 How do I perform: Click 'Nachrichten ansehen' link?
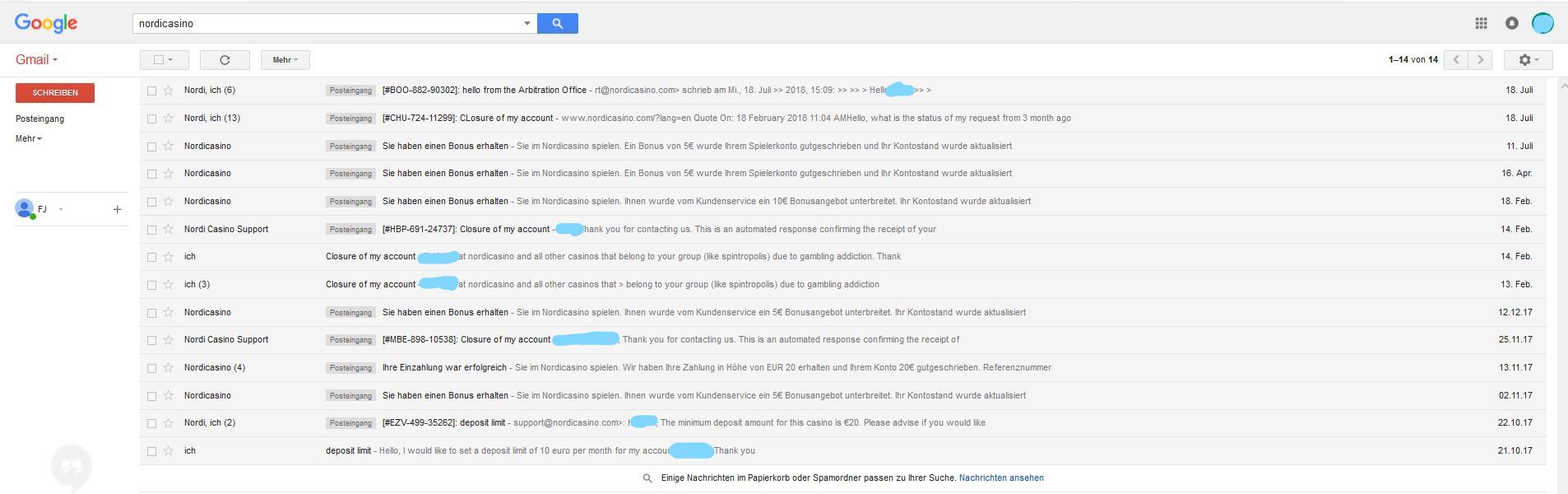pos(1001,478)
